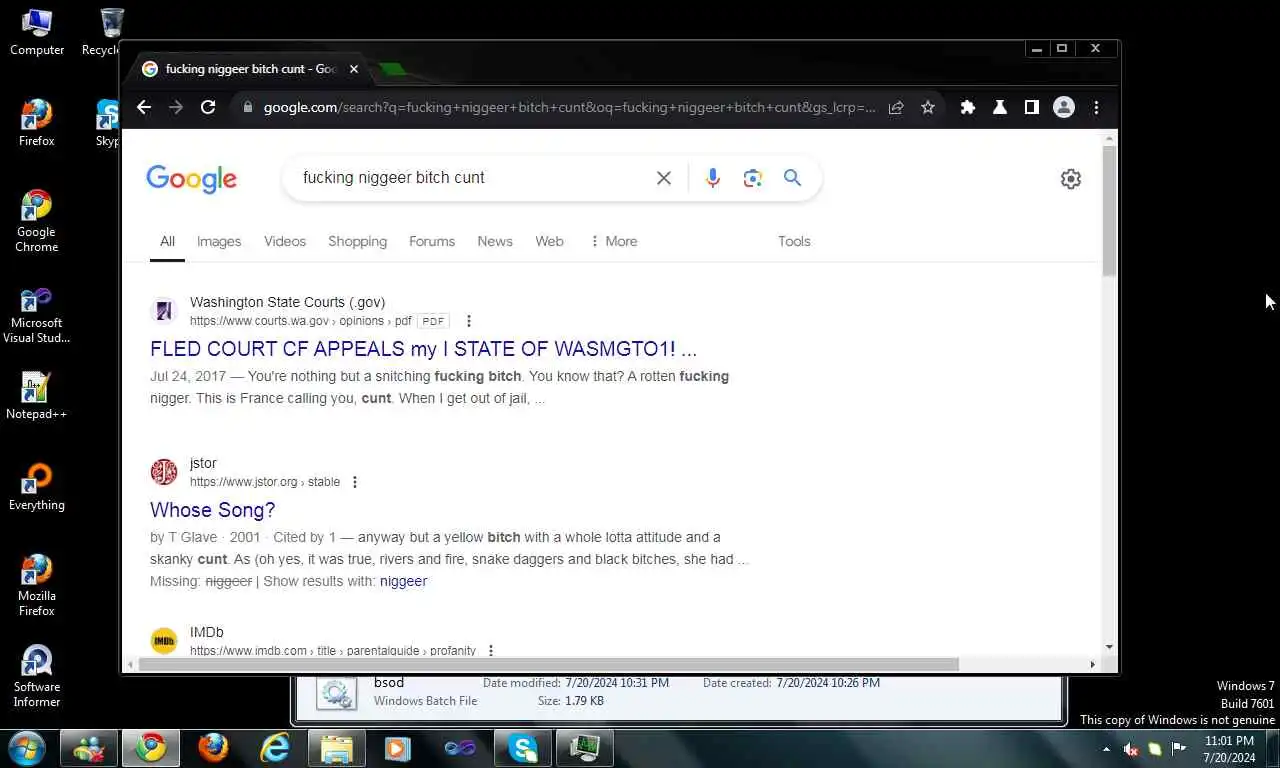Select the Firefox desktop shortcut
Viewport: 1280px width, 768px height.
(37, 123)
